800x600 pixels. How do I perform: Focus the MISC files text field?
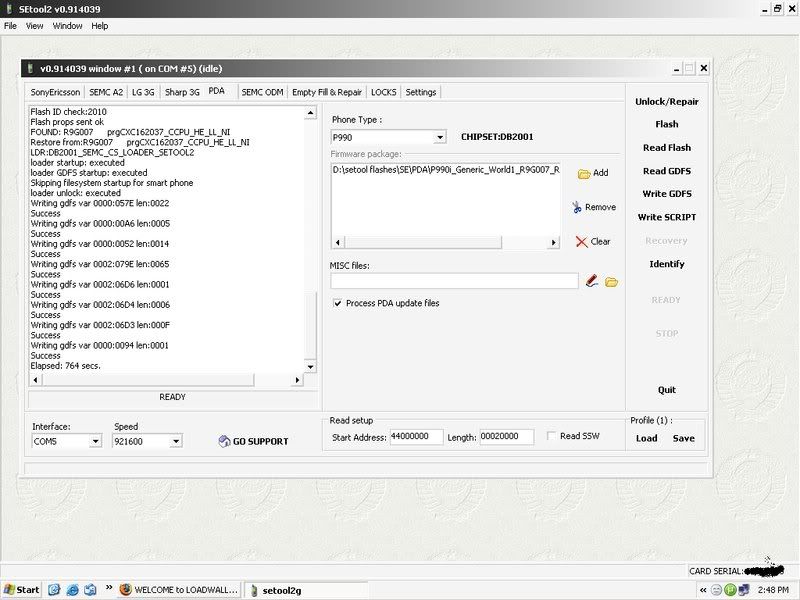point(454,281)
